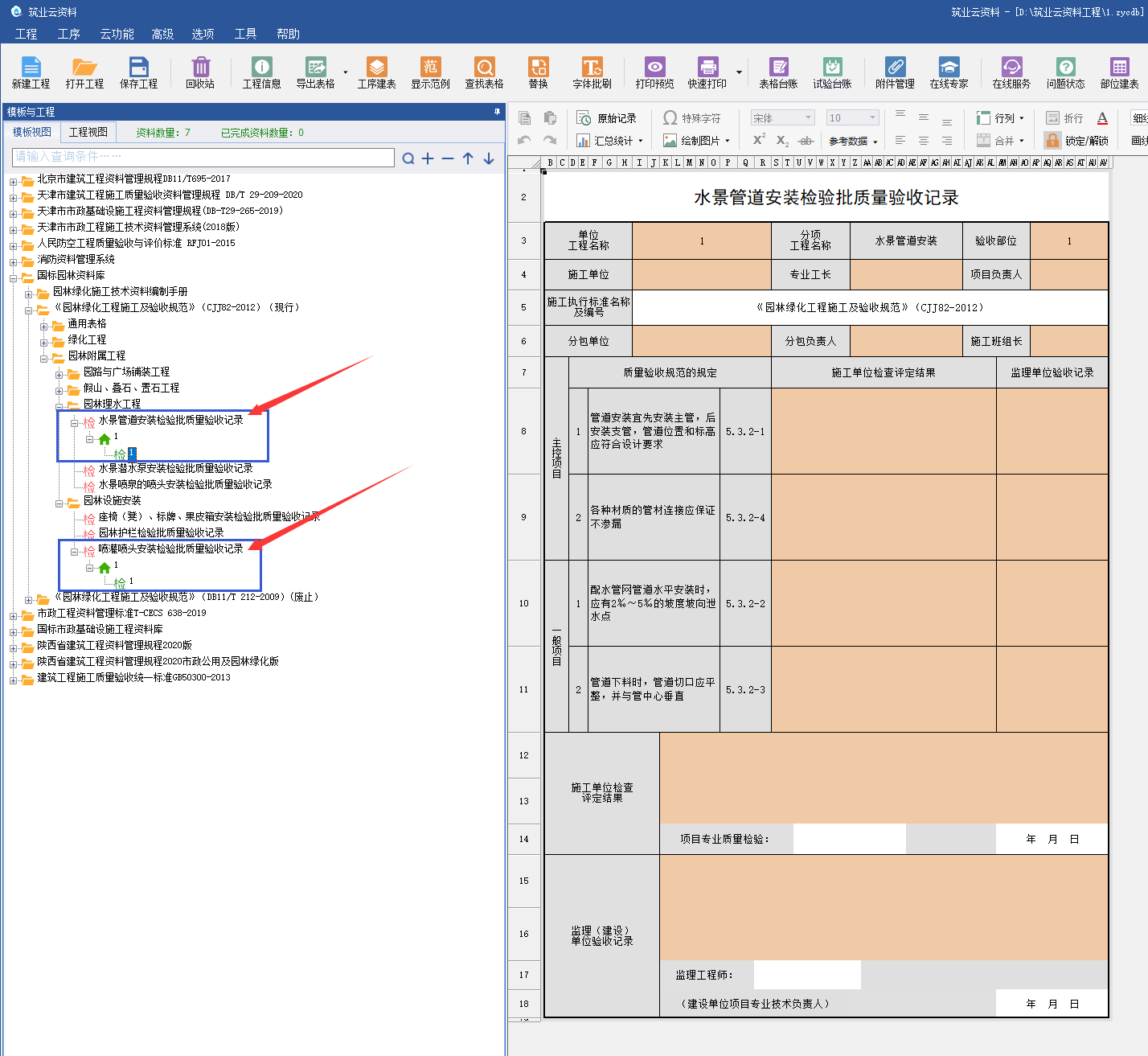Click the copy icon in editor toolbar
This screenshot has width=1148, height=1056.
pos(524,118)
